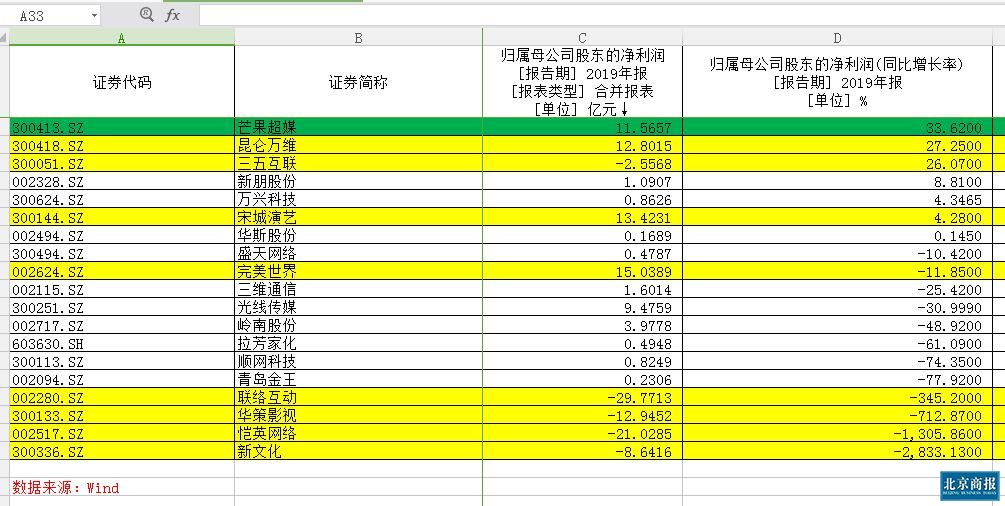Screen dimensions: 1005x506
Task: Click net profit value 13.4231
Action: coord(582,217)
